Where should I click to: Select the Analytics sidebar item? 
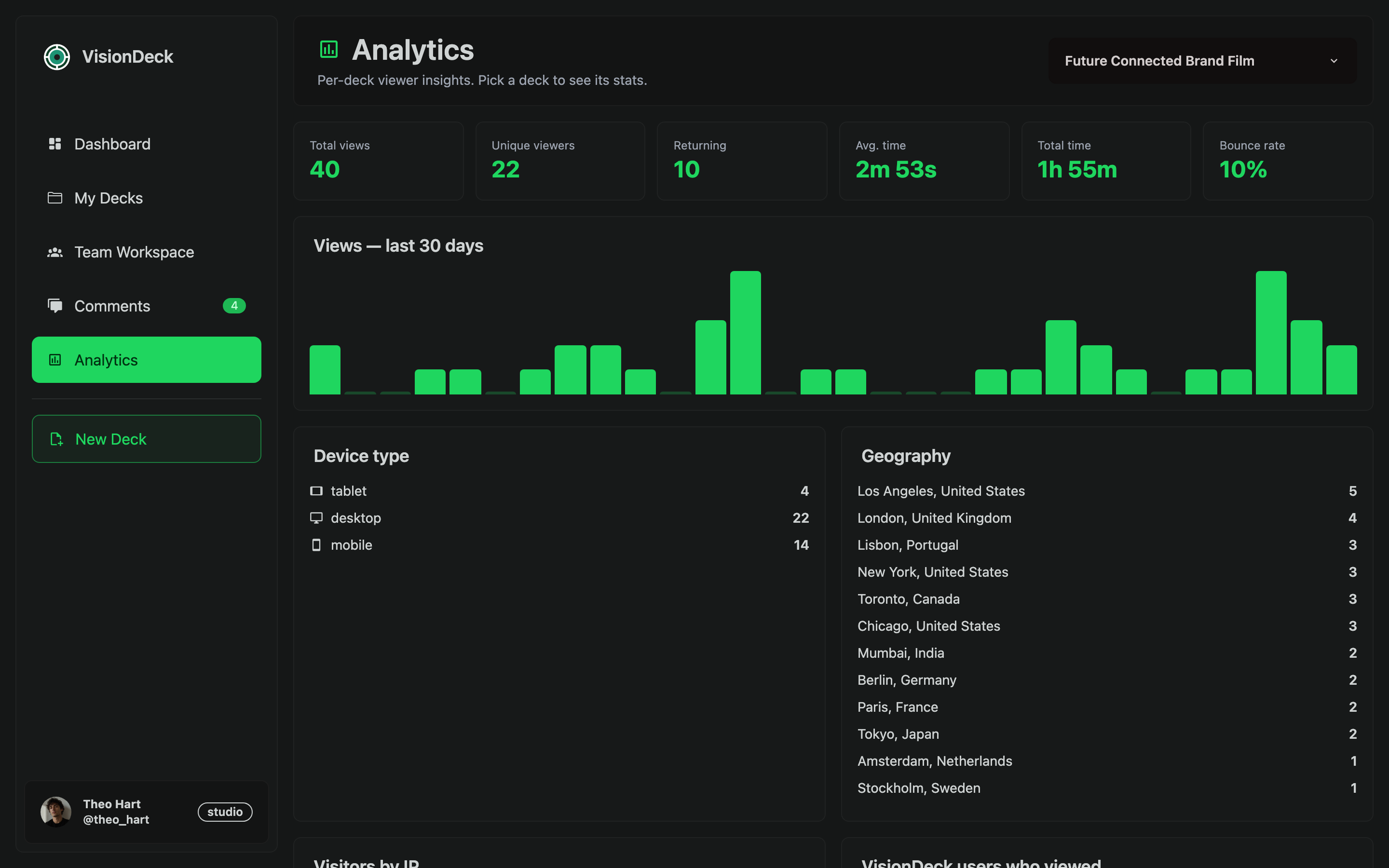click(x=146, y=360)
